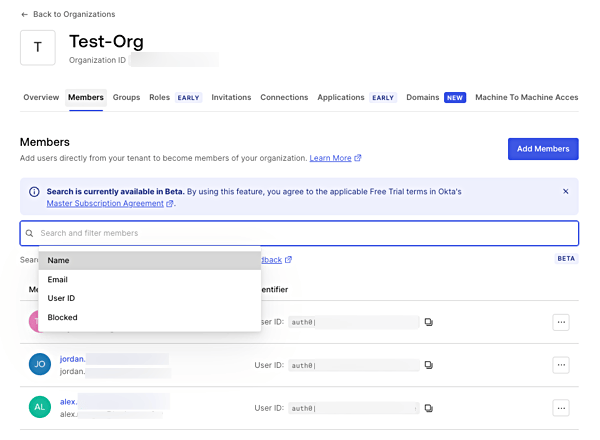Copy the first member's User ID
Viewport: 600px width, 440px height.
pos(429,322)
